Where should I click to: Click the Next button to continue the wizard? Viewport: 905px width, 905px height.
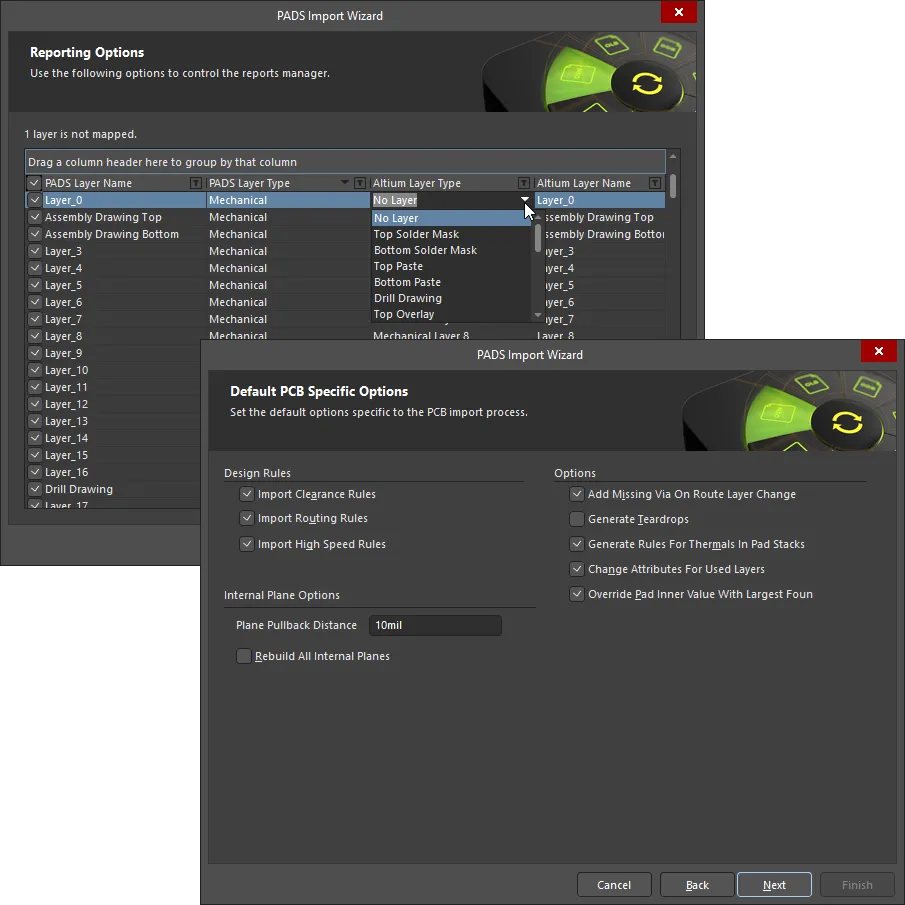(x=773, y=884)
